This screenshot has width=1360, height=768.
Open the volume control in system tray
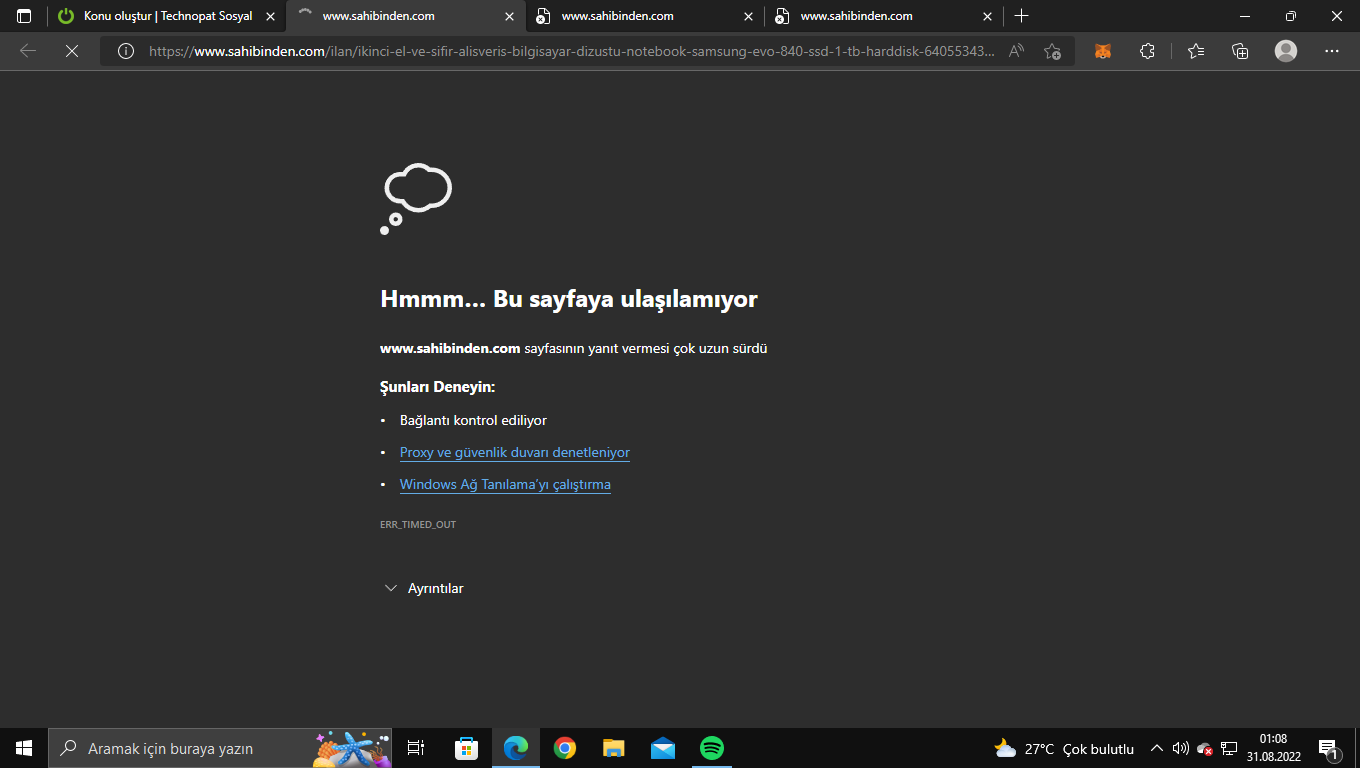[x=1180, y=748]
